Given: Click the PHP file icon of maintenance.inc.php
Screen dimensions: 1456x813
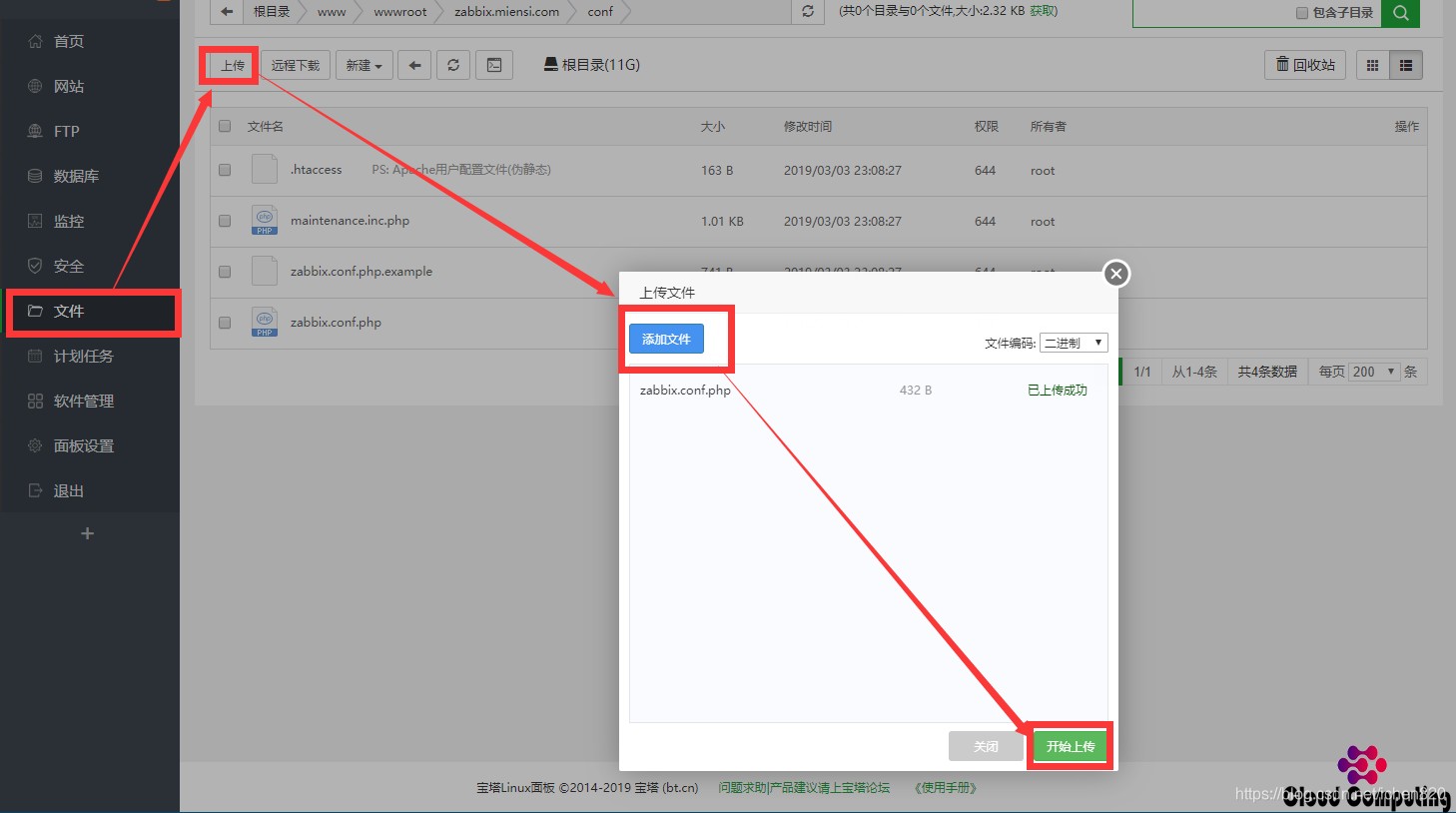Looking at the screenshot, I should pyautogui.click(x=265, y=221).
